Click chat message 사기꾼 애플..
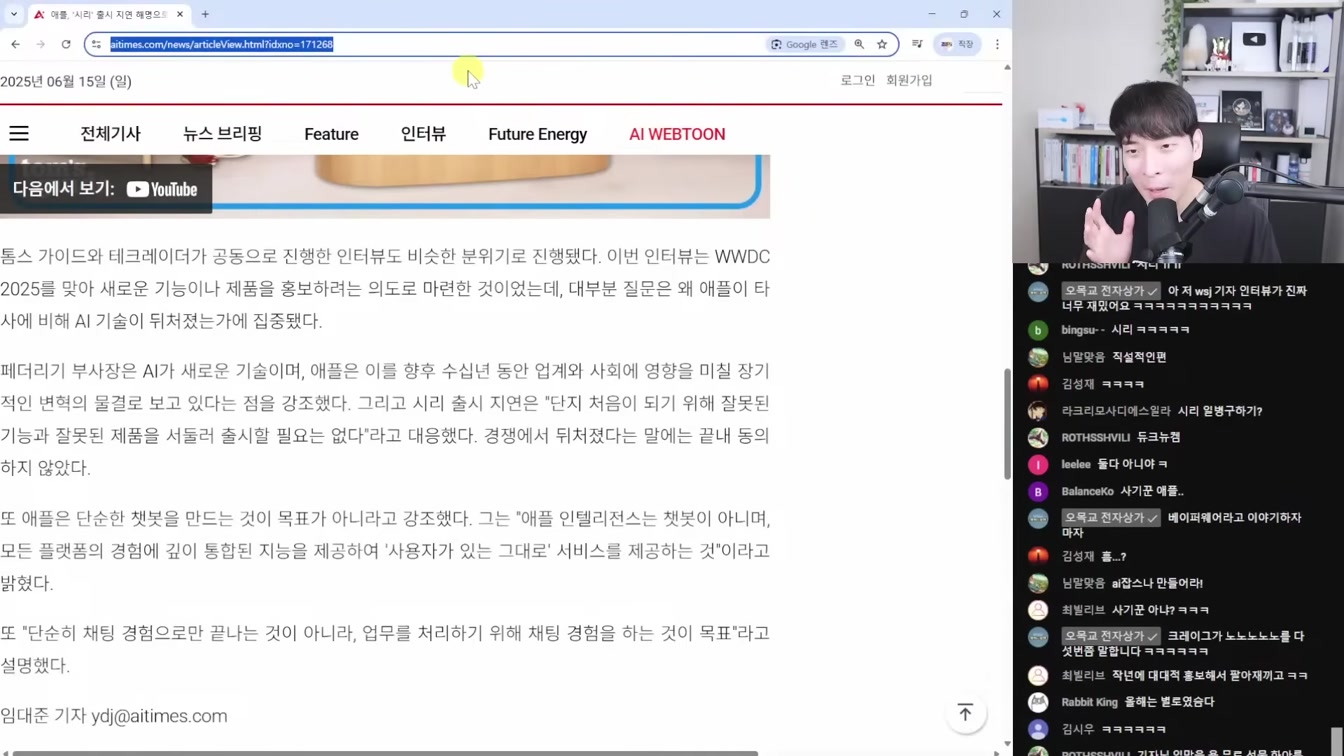This screenshot has width=1344, height=756. pyautogui.click(x=1151, y=491)
